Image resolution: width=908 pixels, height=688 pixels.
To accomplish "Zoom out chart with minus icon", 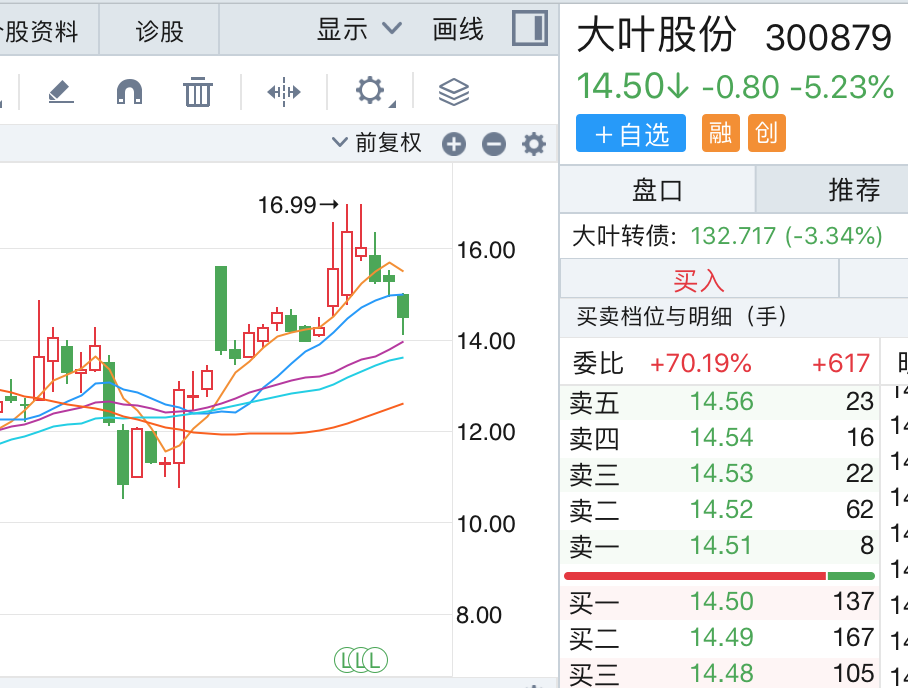I will point(494,144).
